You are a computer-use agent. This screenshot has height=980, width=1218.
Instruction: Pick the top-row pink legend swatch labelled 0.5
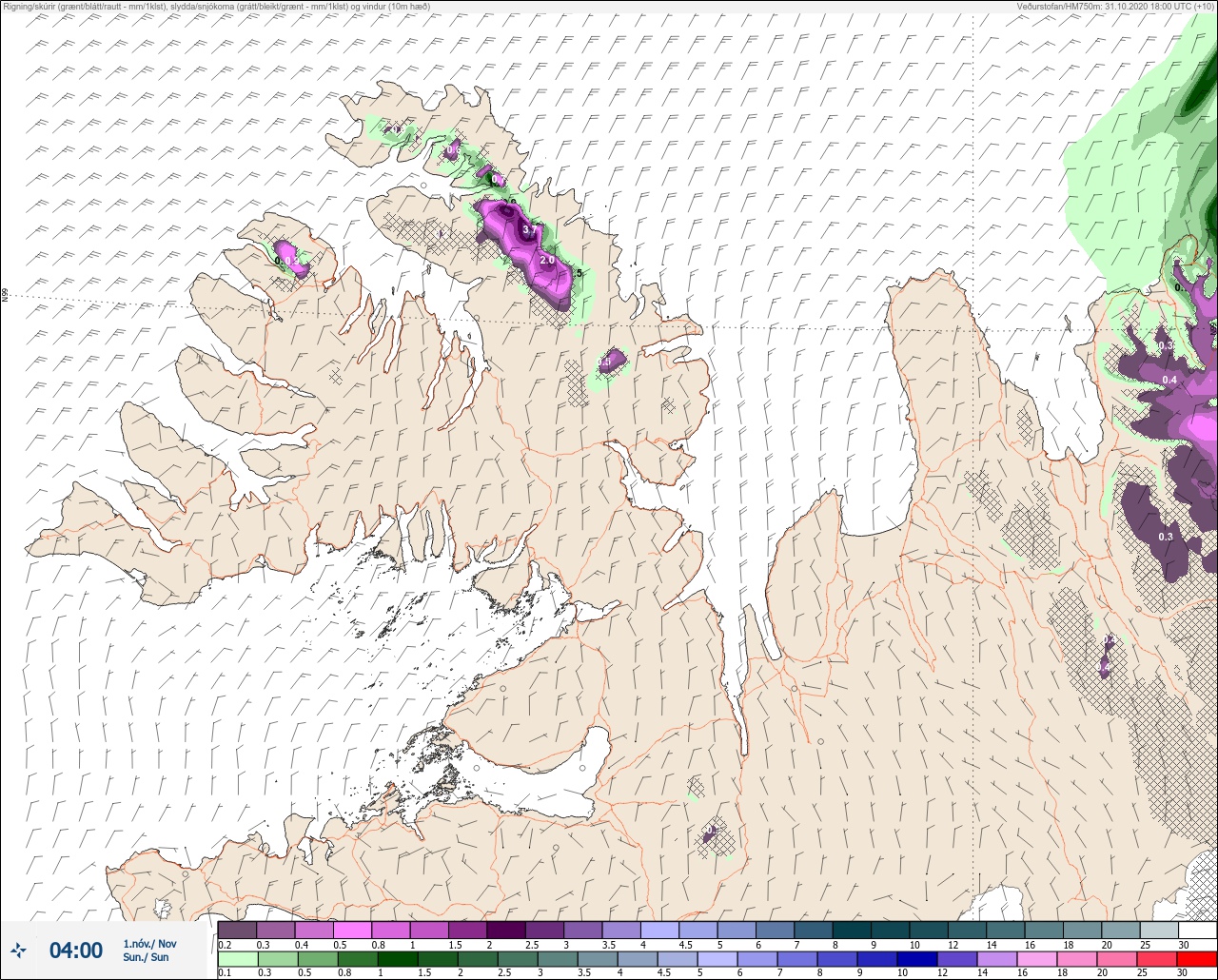pos(352,930)
